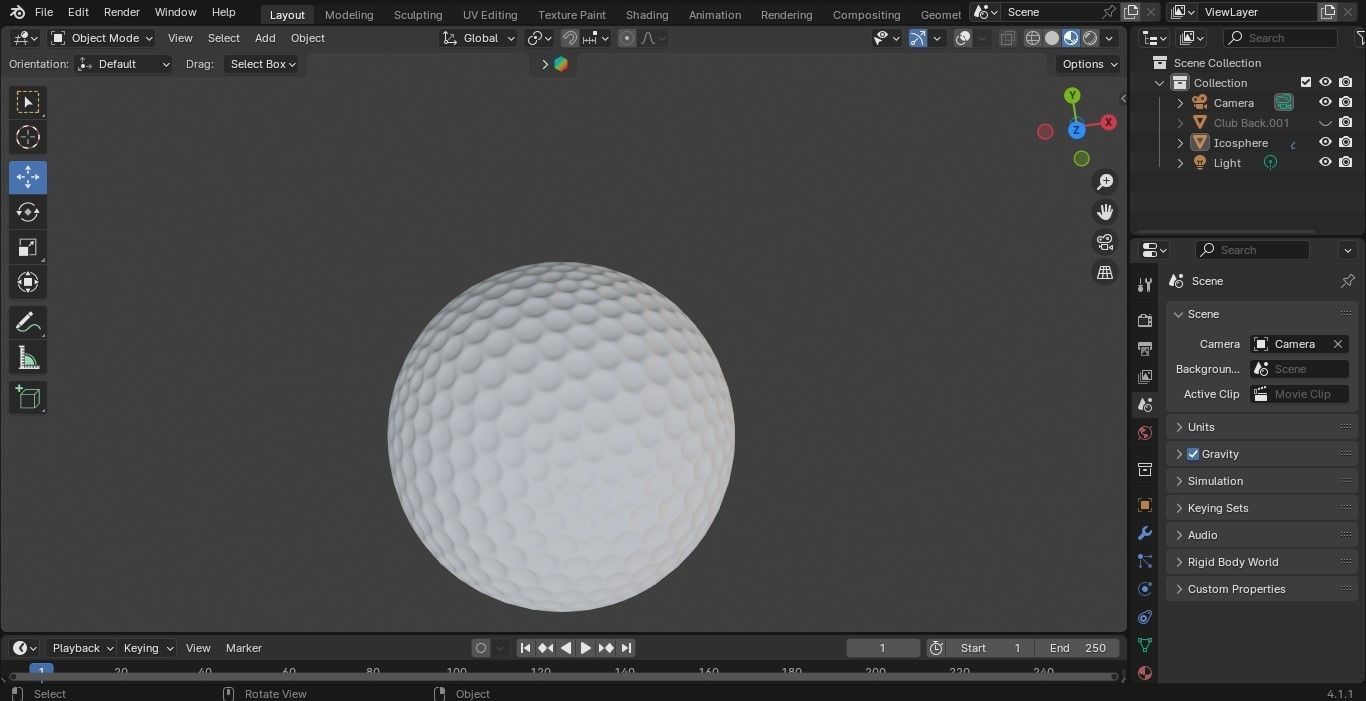Hide the Camera object with eye icon
Image resolution: width=1366 pixels, height=701 pixels.
coord(1325,102)
